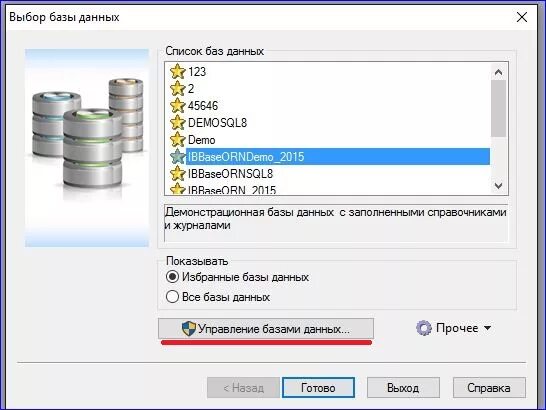546x410 pixels.
Task: Click the Справка help button
Action: point(489,388)
